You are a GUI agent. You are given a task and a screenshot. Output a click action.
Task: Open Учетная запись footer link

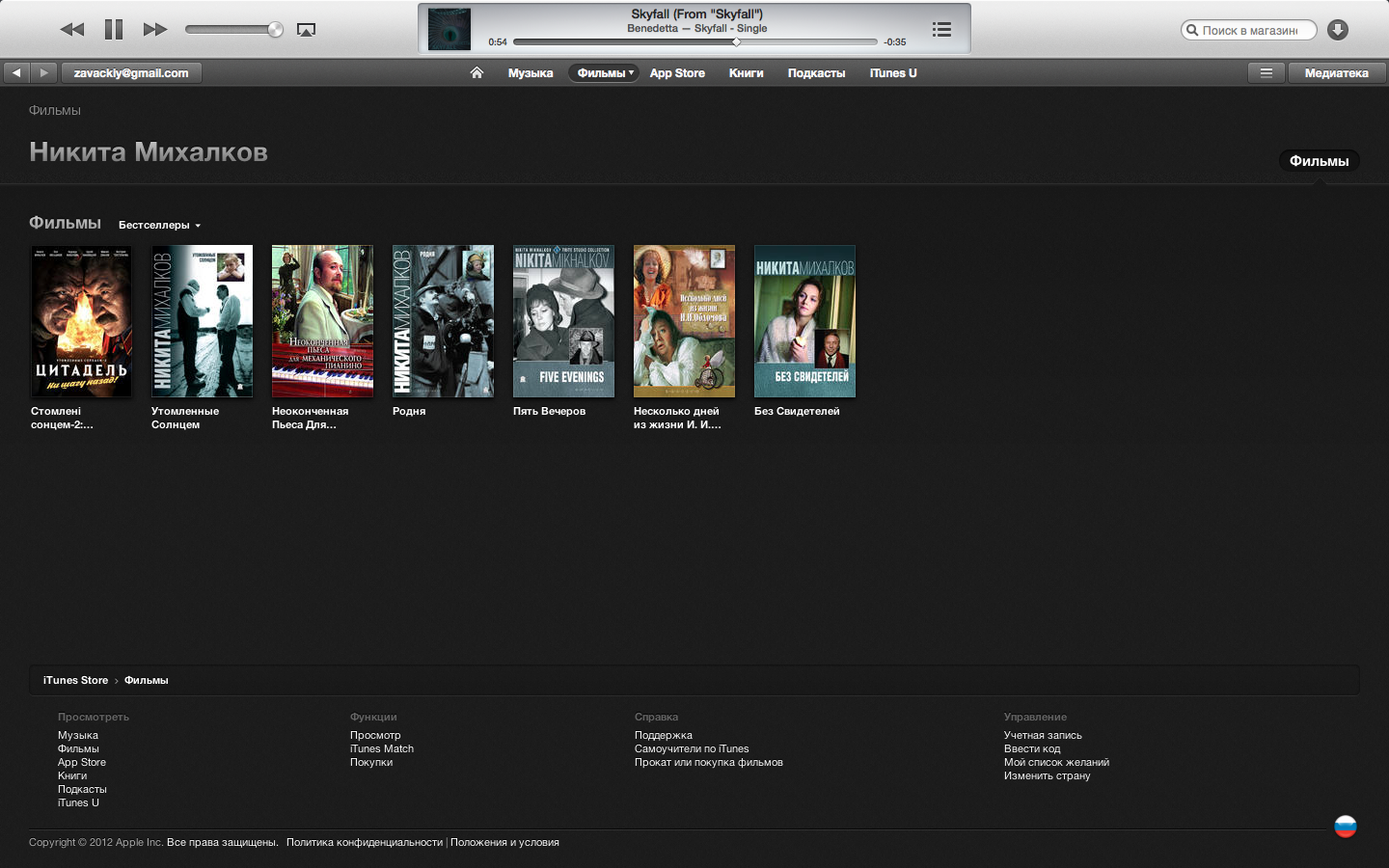1043,735
